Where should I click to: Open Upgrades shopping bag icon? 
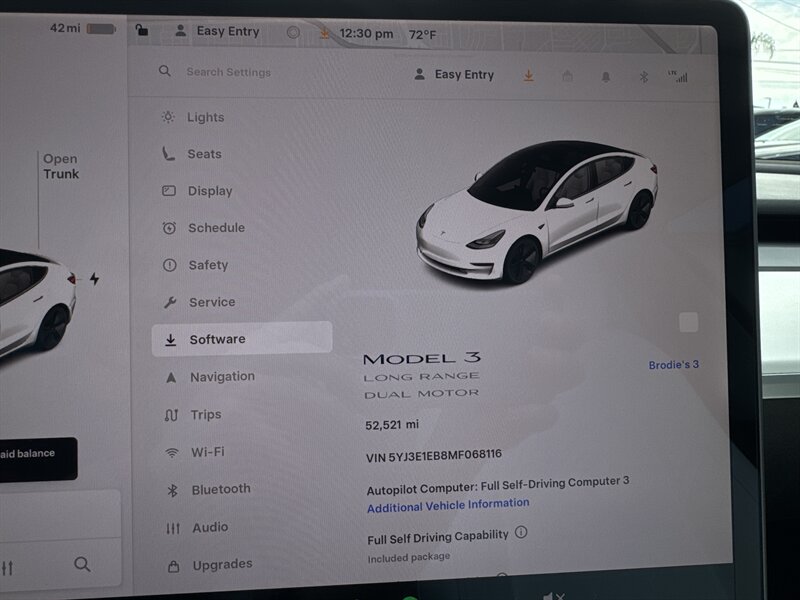tap(173, 565)
